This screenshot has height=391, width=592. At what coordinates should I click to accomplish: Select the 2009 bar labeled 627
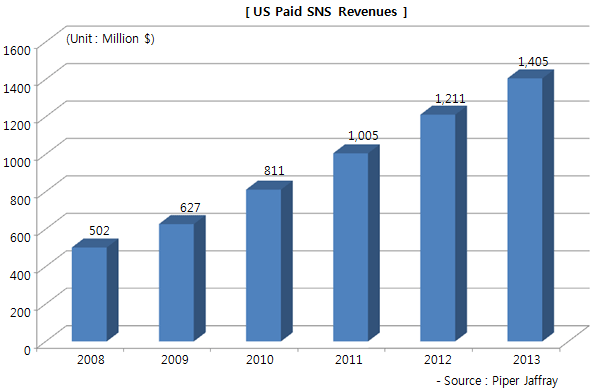pyautogui.click(x=182, y=279)
